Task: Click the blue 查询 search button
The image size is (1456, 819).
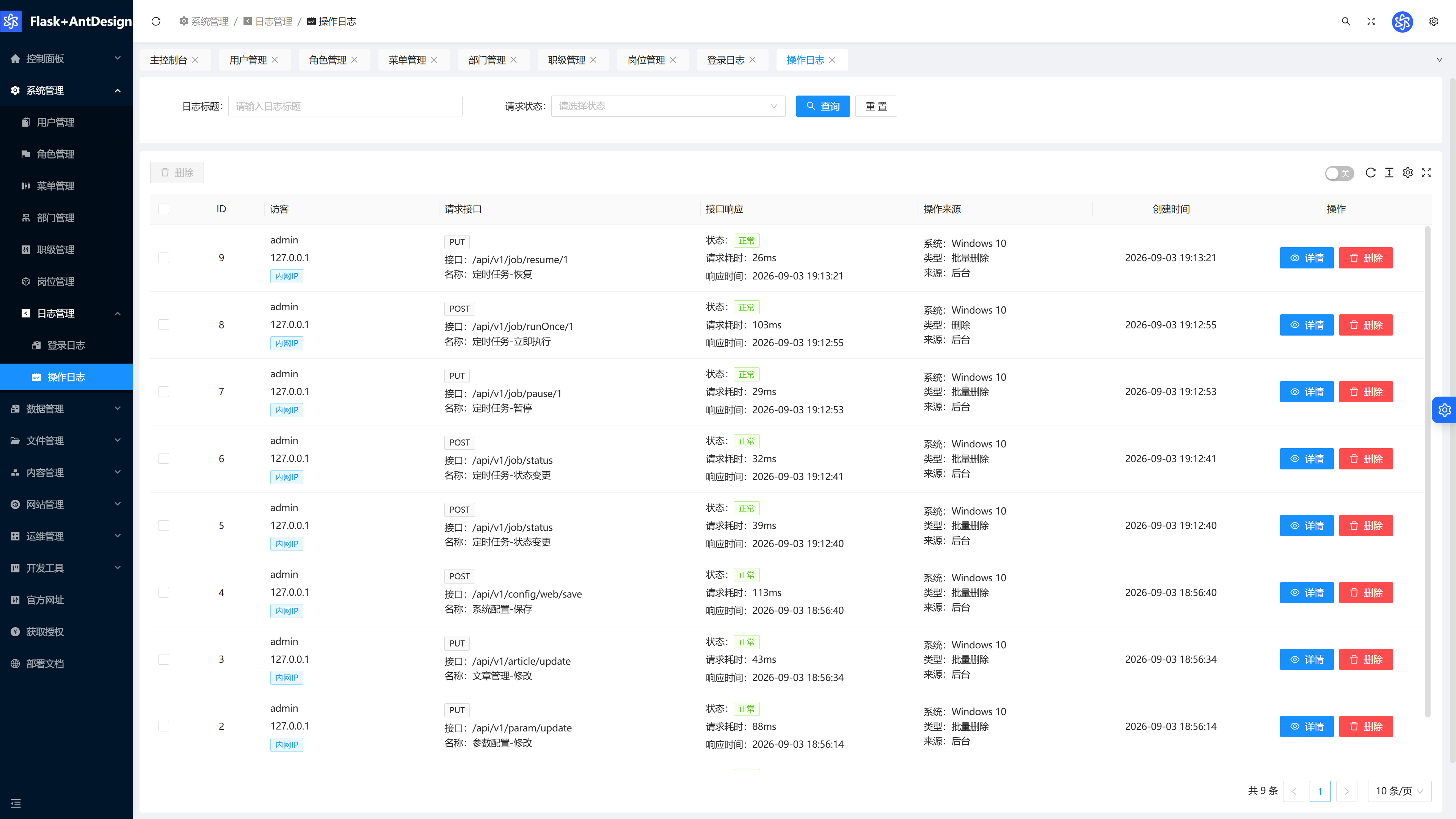Action: (823, 106)
